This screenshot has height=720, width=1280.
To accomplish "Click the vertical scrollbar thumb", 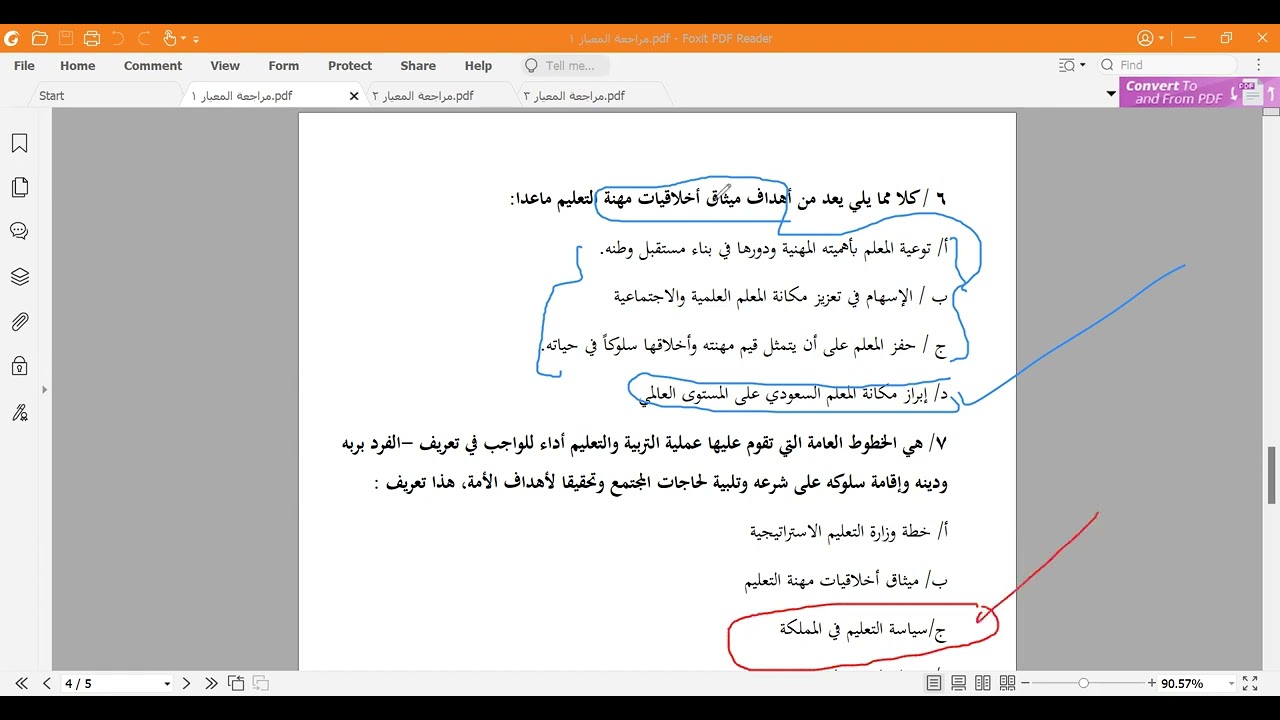I will [1272, 475].
